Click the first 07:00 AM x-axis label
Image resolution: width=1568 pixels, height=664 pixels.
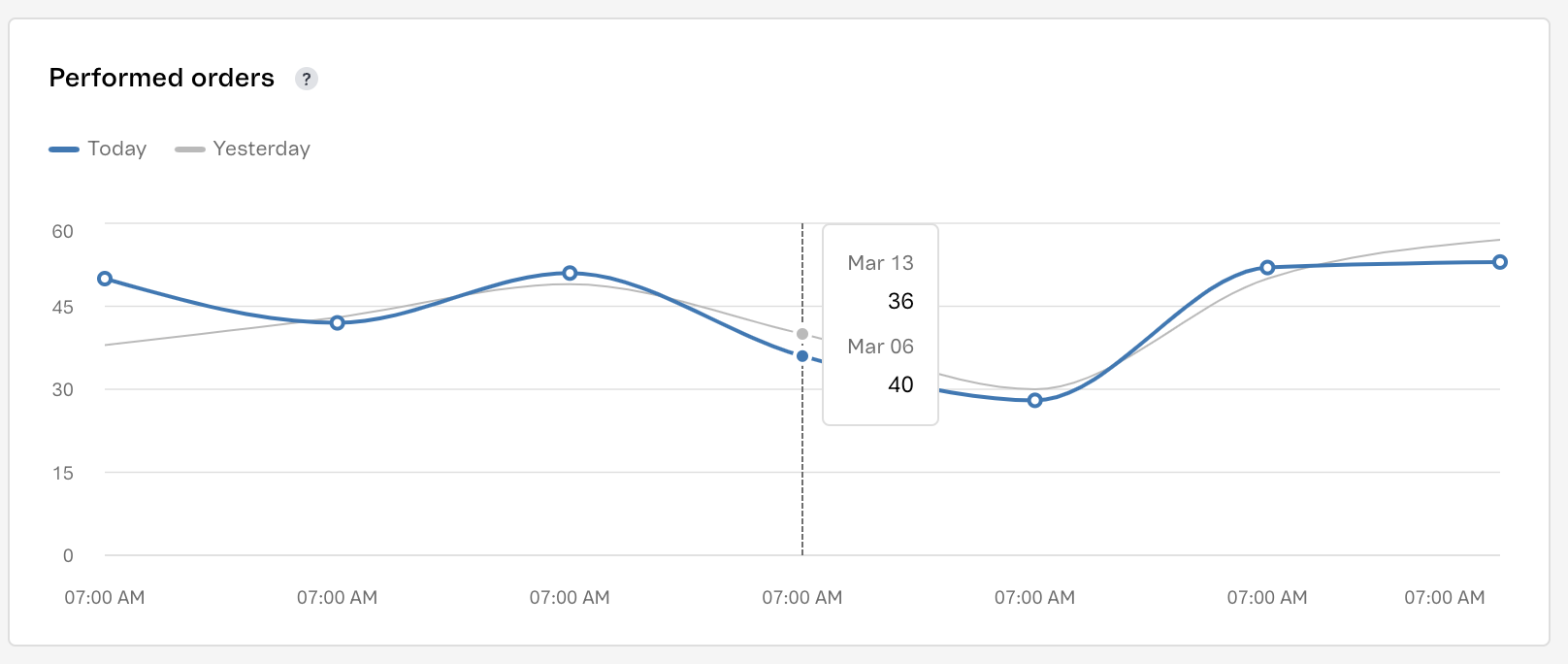(x=105, y=597)
